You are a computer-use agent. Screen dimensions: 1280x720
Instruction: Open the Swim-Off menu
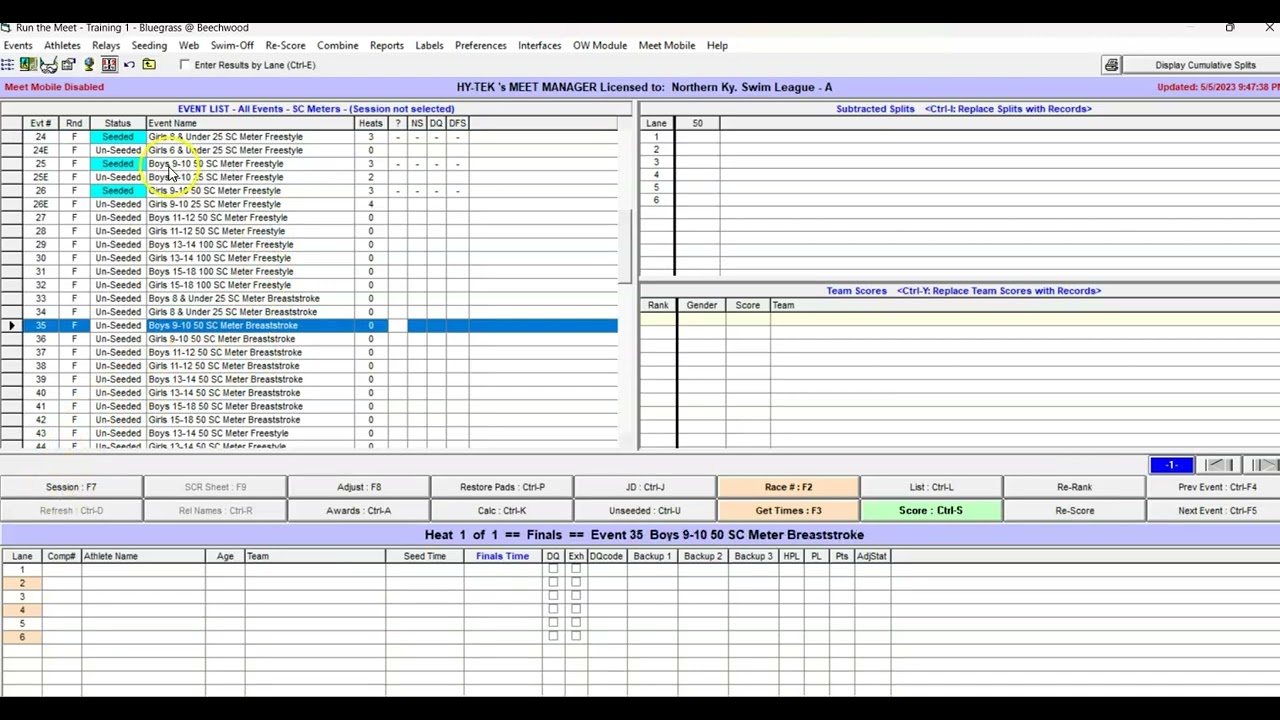point(232,45)
